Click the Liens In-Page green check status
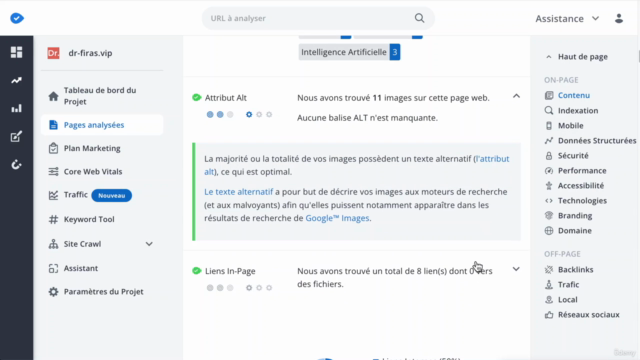 pyautogui.click(x=197, y=271)
